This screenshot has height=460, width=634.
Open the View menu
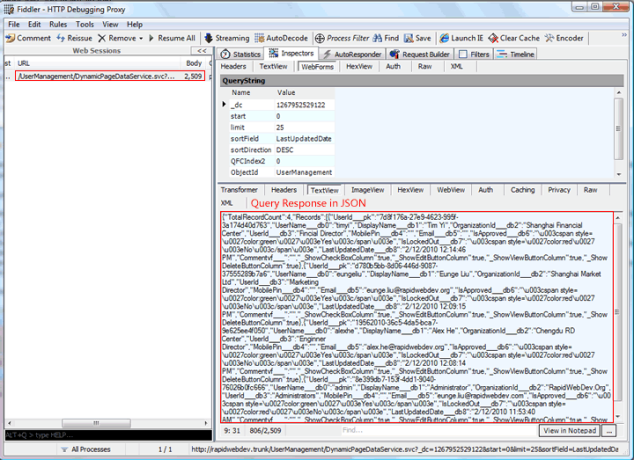click(x=110, y=24)
